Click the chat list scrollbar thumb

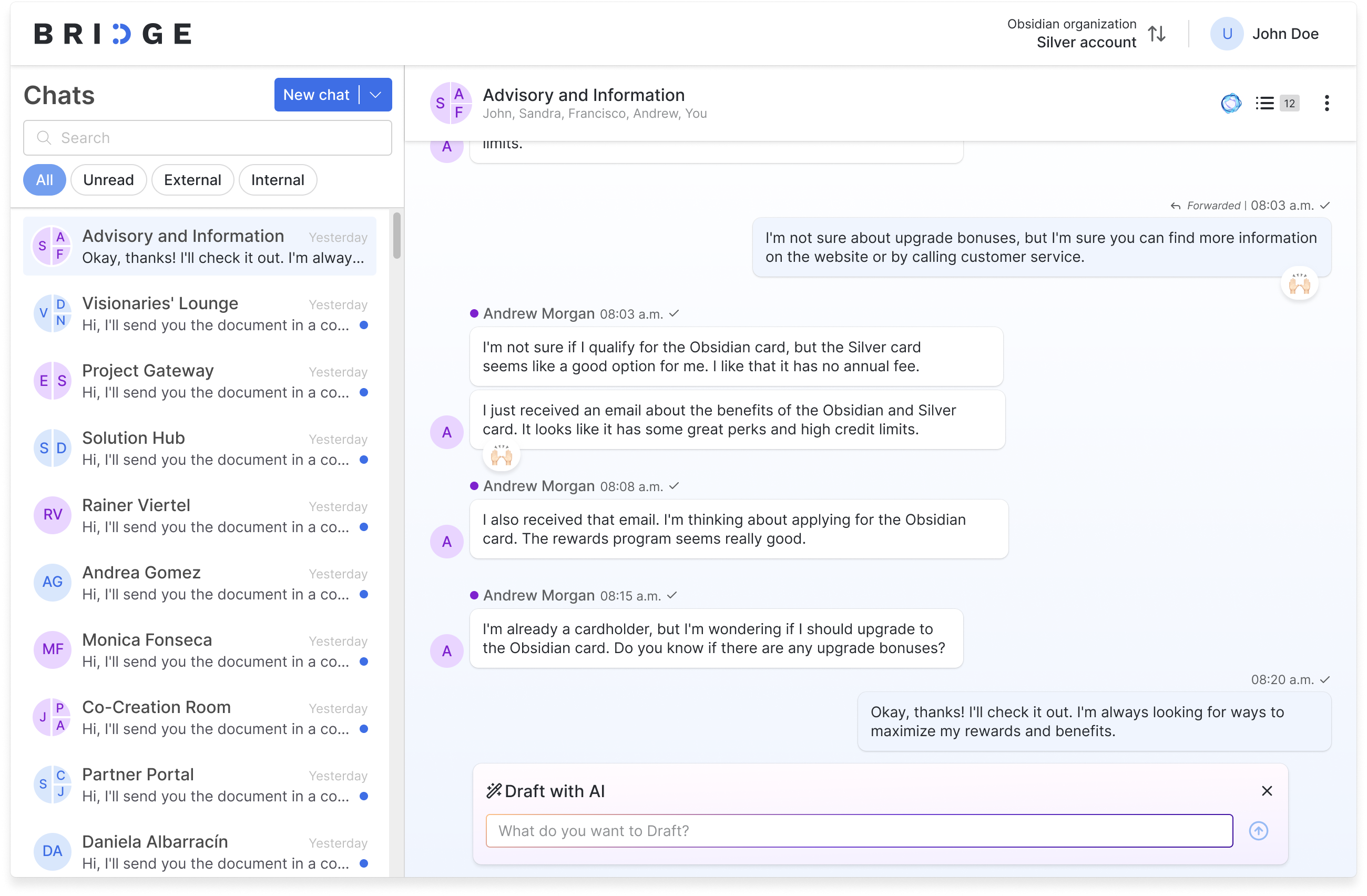pyautogui.click(x=396, y=236)
